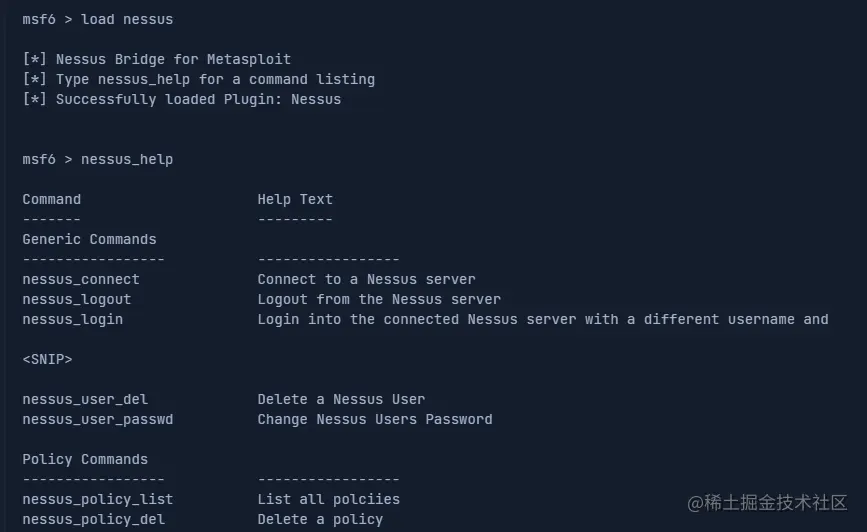
Task: Click the nessus_policy_del command
Action: tap(94, 519)
